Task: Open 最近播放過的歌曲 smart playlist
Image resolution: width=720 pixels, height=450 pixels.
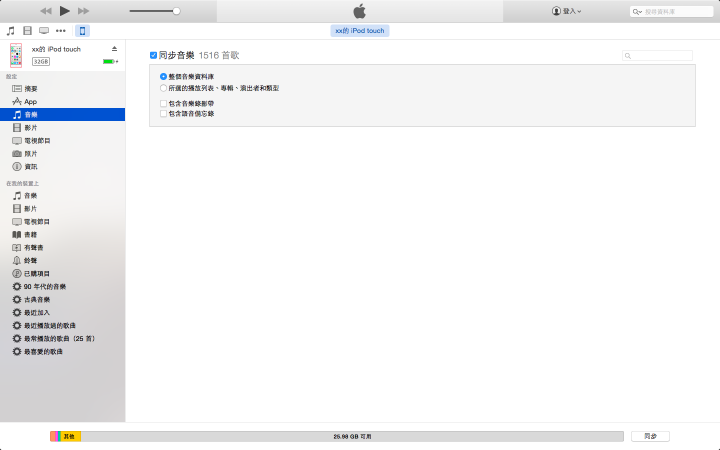Action: coord(62,326)
